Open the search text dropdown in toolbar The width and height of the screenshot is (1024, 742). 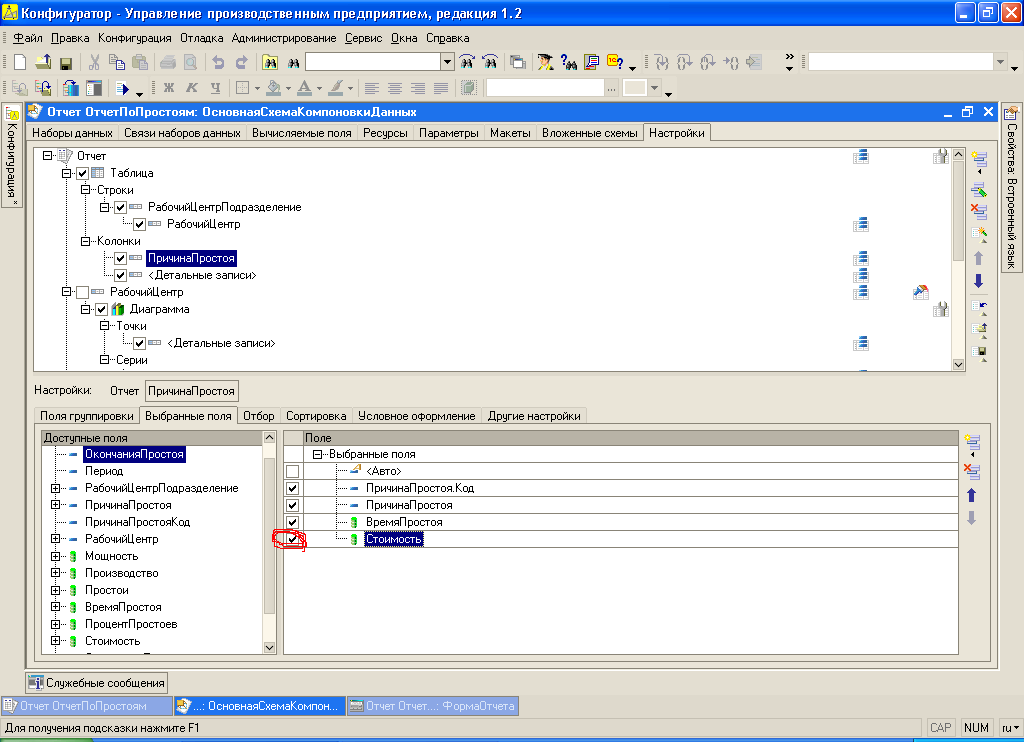tap(447, 62)
